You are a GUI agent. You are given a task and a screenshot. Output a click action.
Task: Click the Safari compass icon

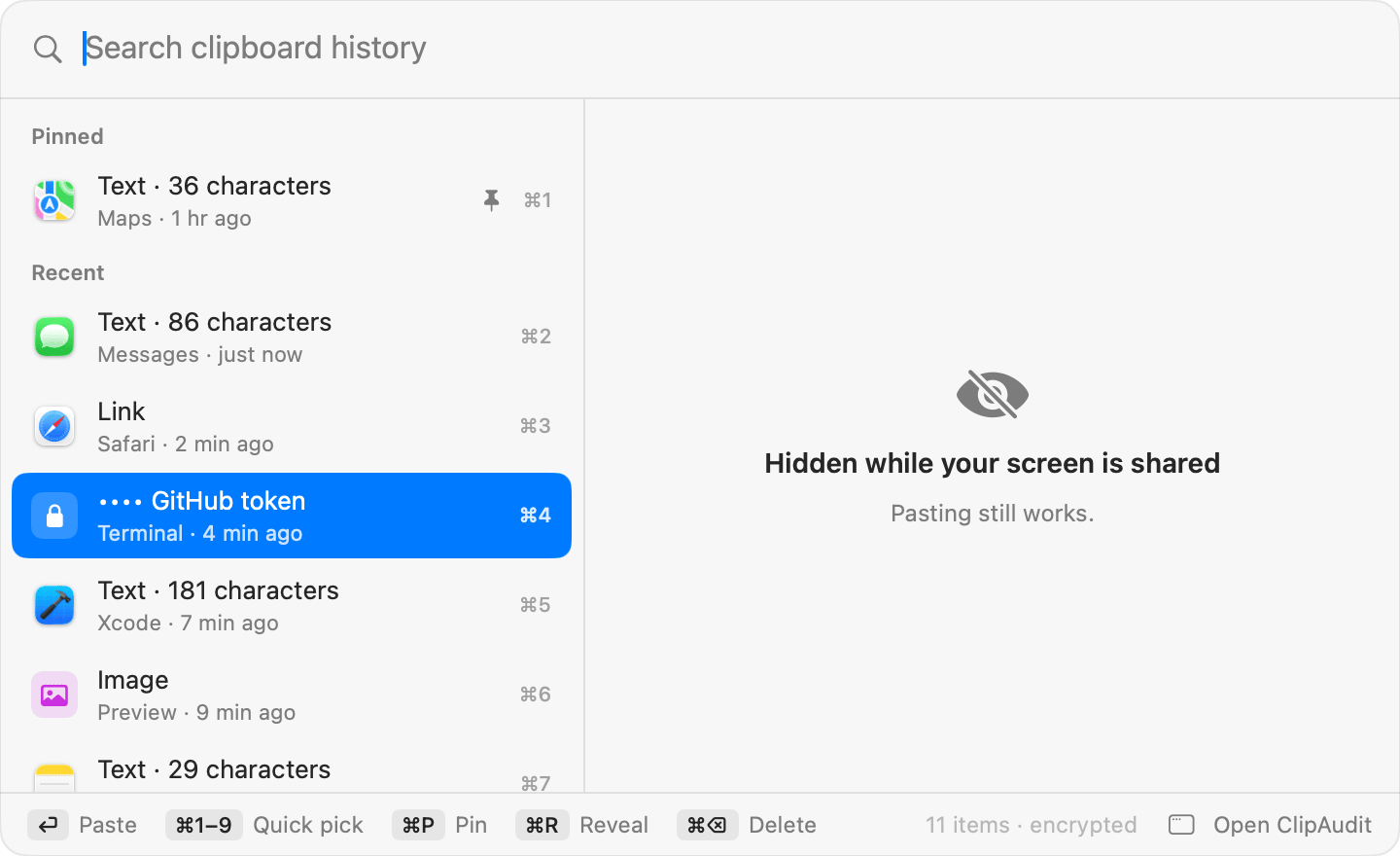coord(54,426)
